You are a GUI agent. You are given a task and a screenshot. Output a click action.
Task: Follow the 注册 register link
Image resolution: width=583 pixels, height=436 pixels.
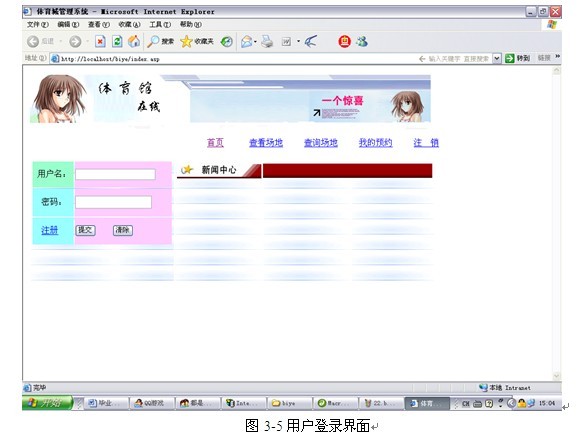(49, 230)
